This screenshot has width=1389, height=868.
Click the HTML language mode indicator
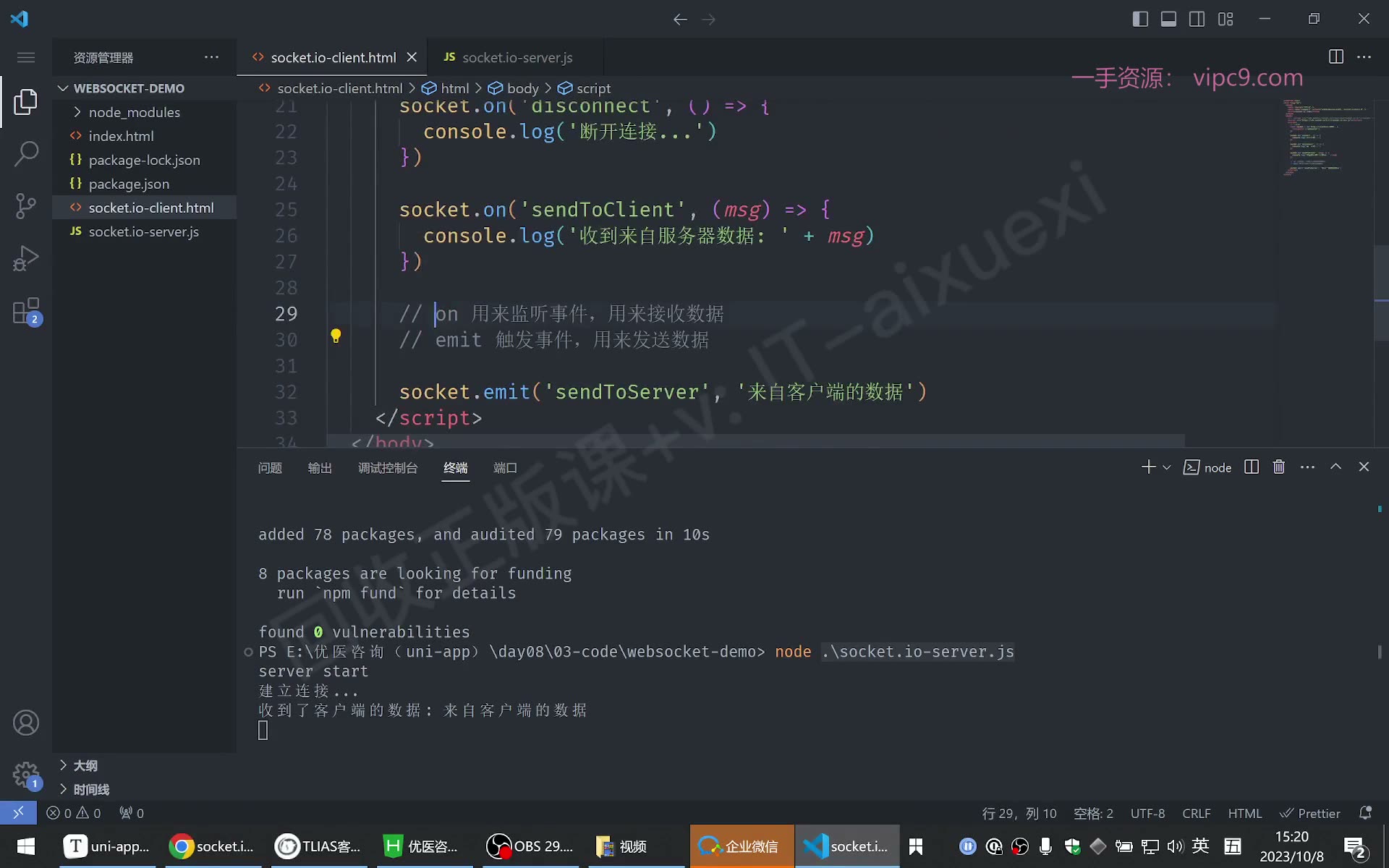coord(1244,813)
